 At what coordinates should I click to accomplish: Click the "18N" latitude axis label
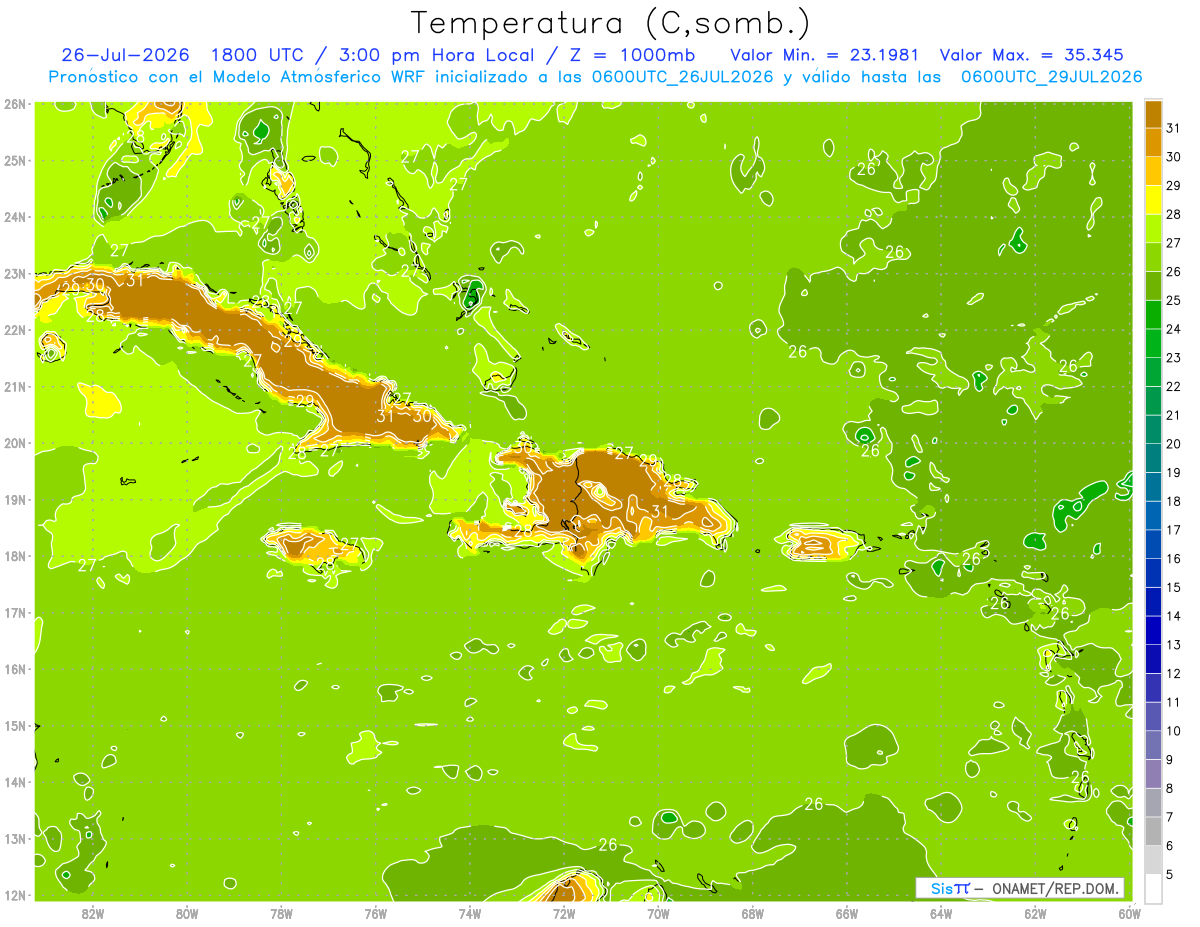(14, 556)
